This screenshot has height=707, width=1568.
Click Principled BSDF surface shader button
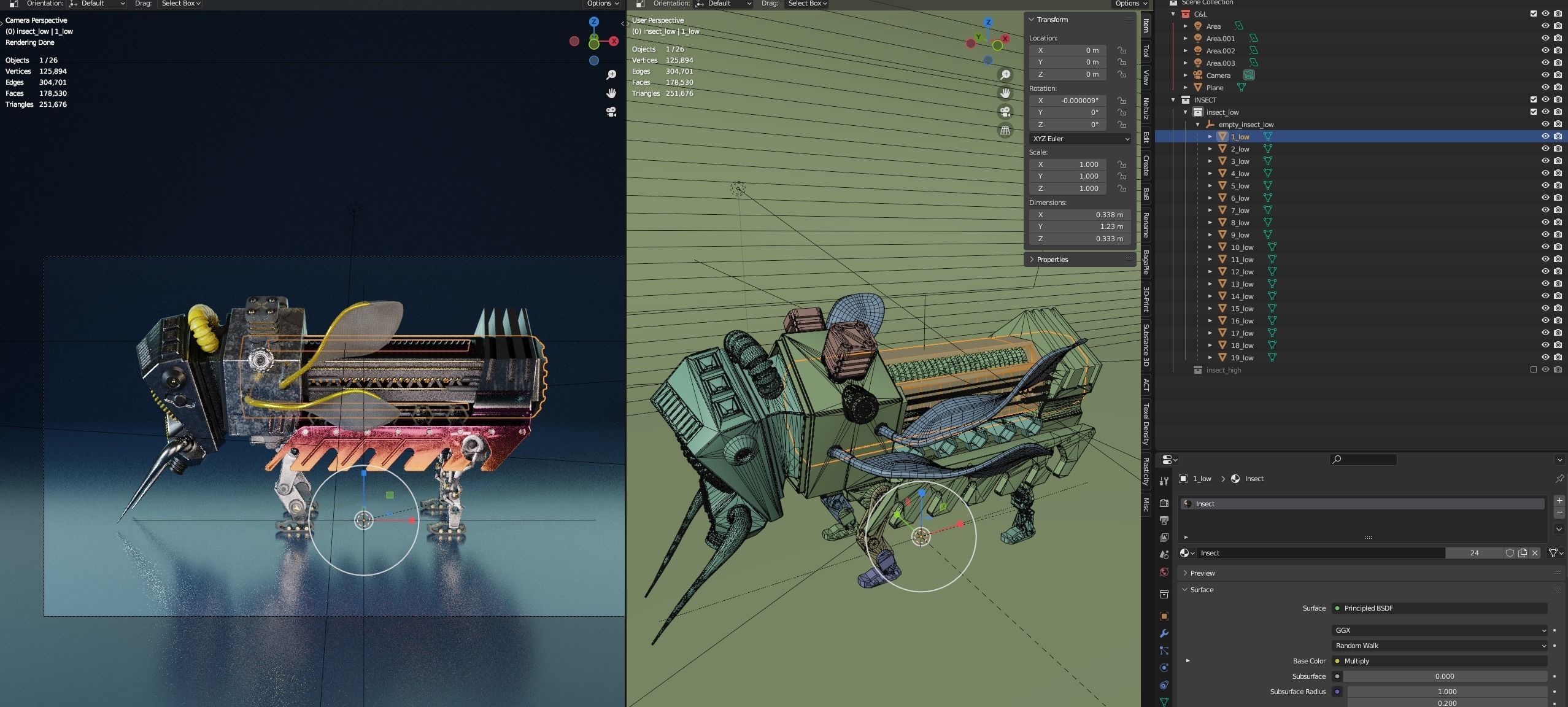coord(1439,608)
